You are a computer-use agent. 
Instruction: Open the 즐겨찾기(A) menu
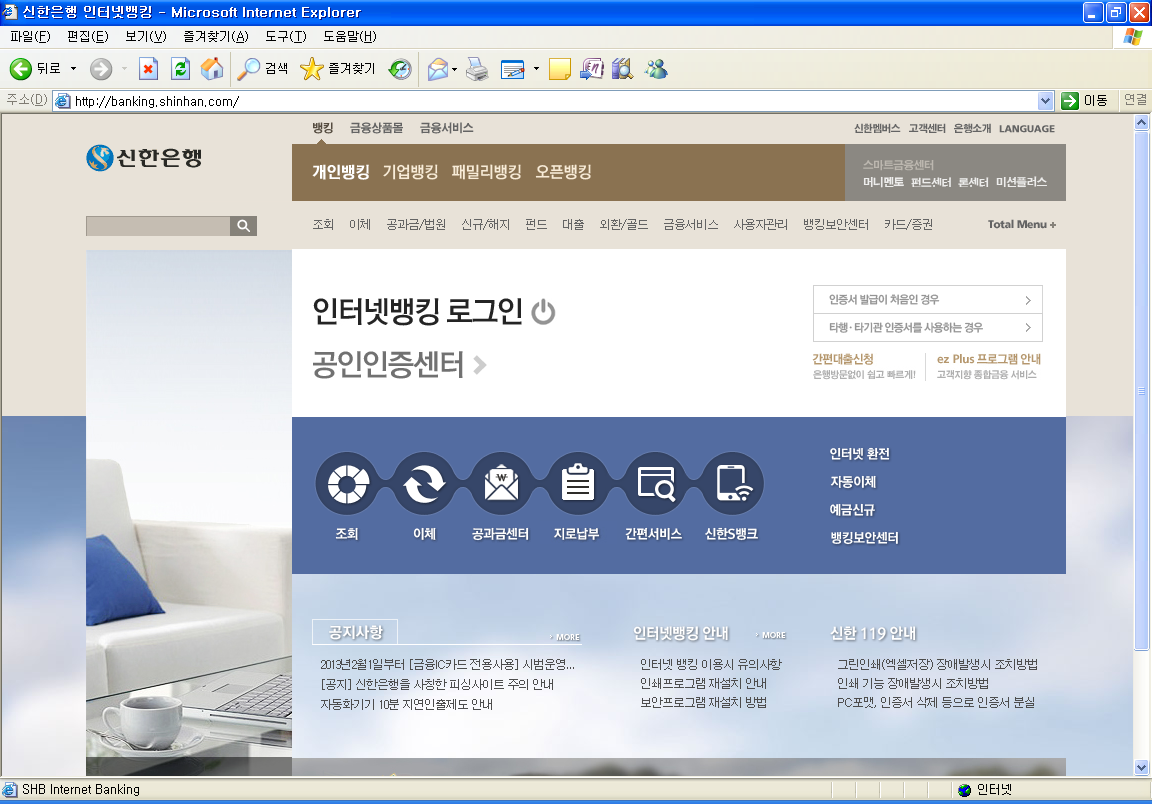216,37
